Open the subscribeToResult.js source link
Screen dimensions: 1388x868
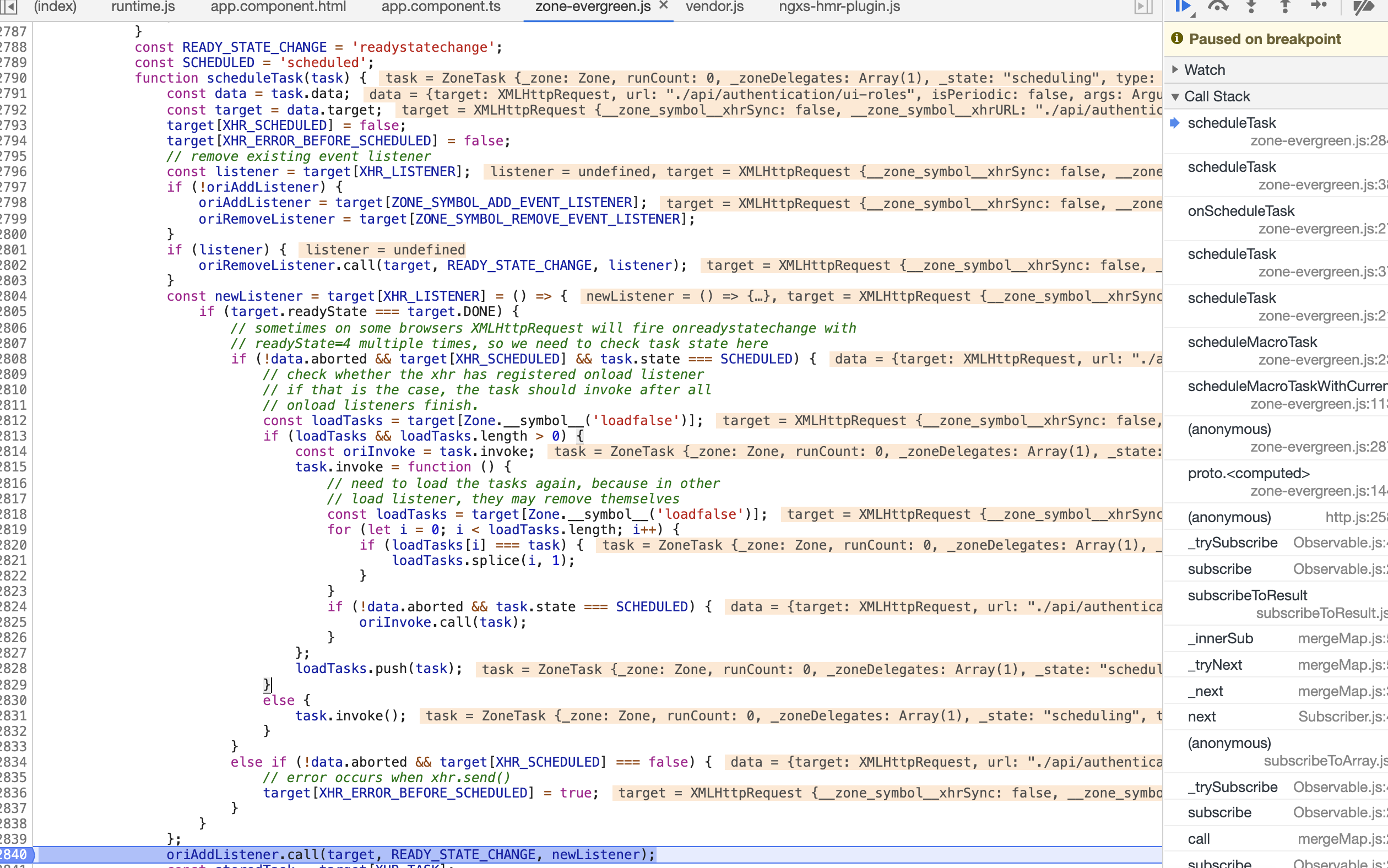[x=1320, y=613]
